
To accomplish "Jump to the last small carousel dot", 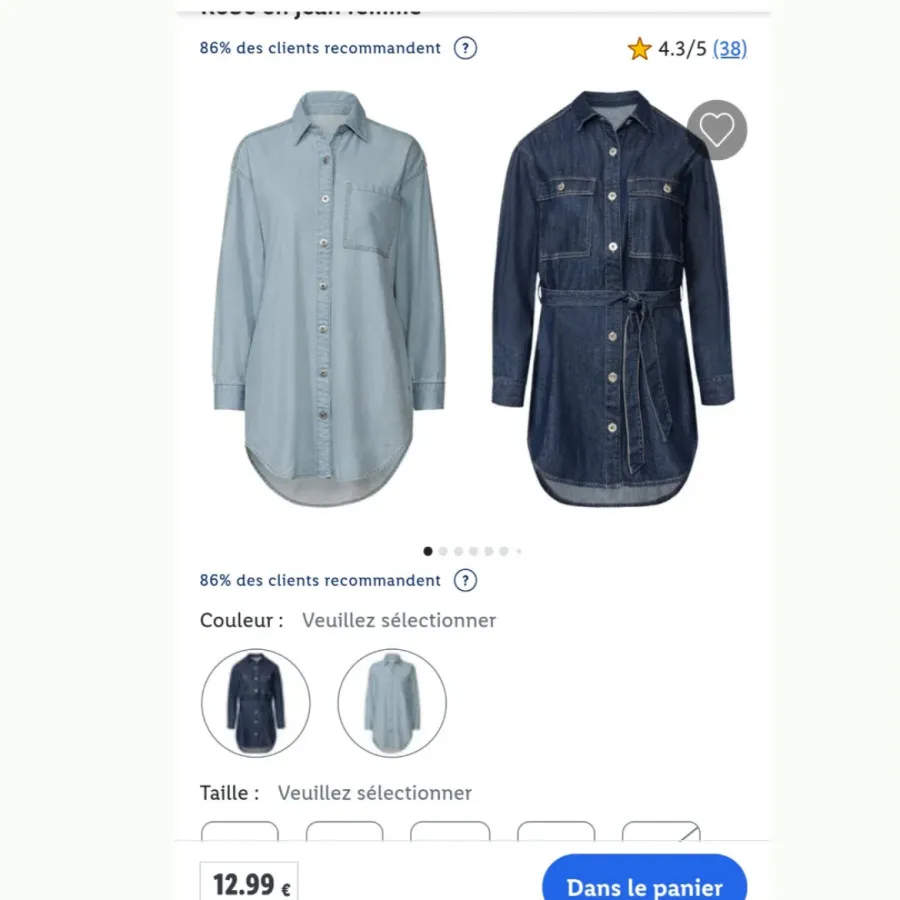I will 519,551.
